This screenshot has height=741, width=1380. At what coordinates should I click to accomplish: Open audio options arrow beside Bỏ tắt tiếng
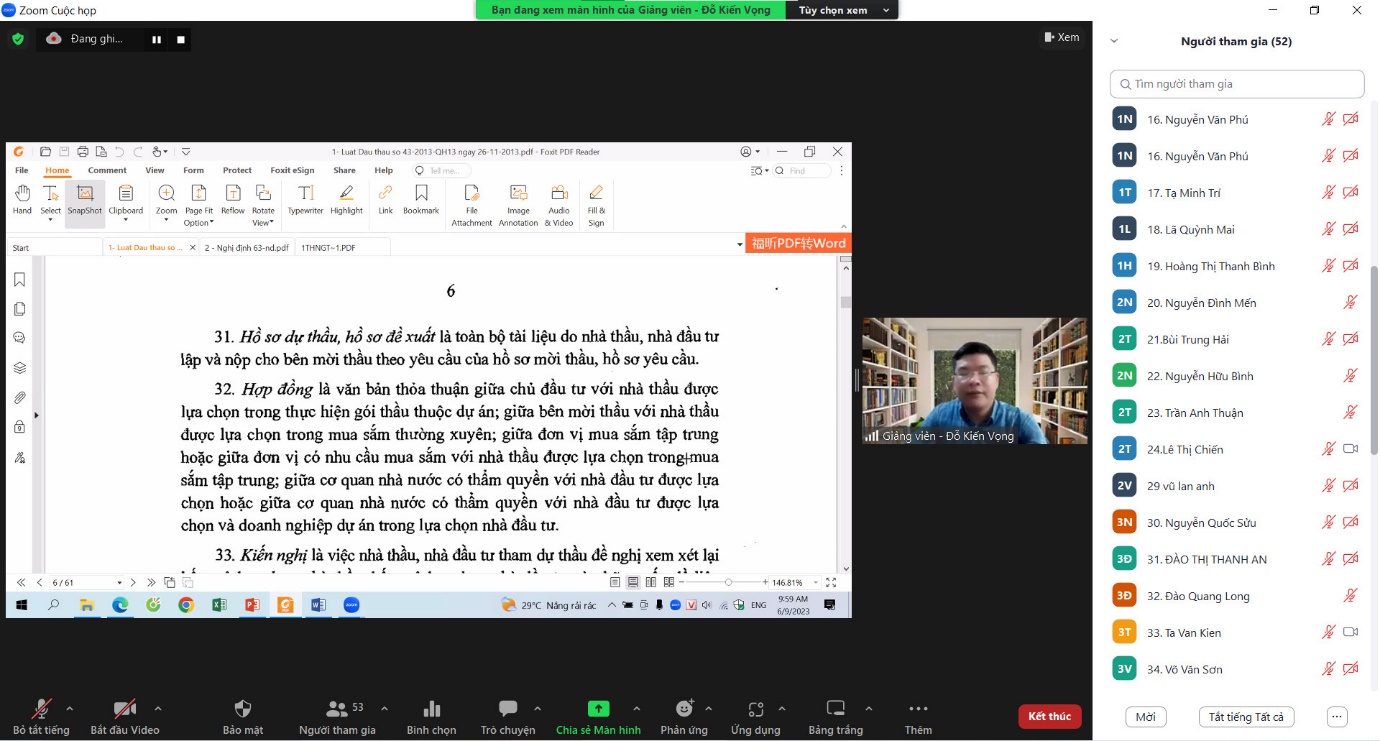click(x=69, y=708)
